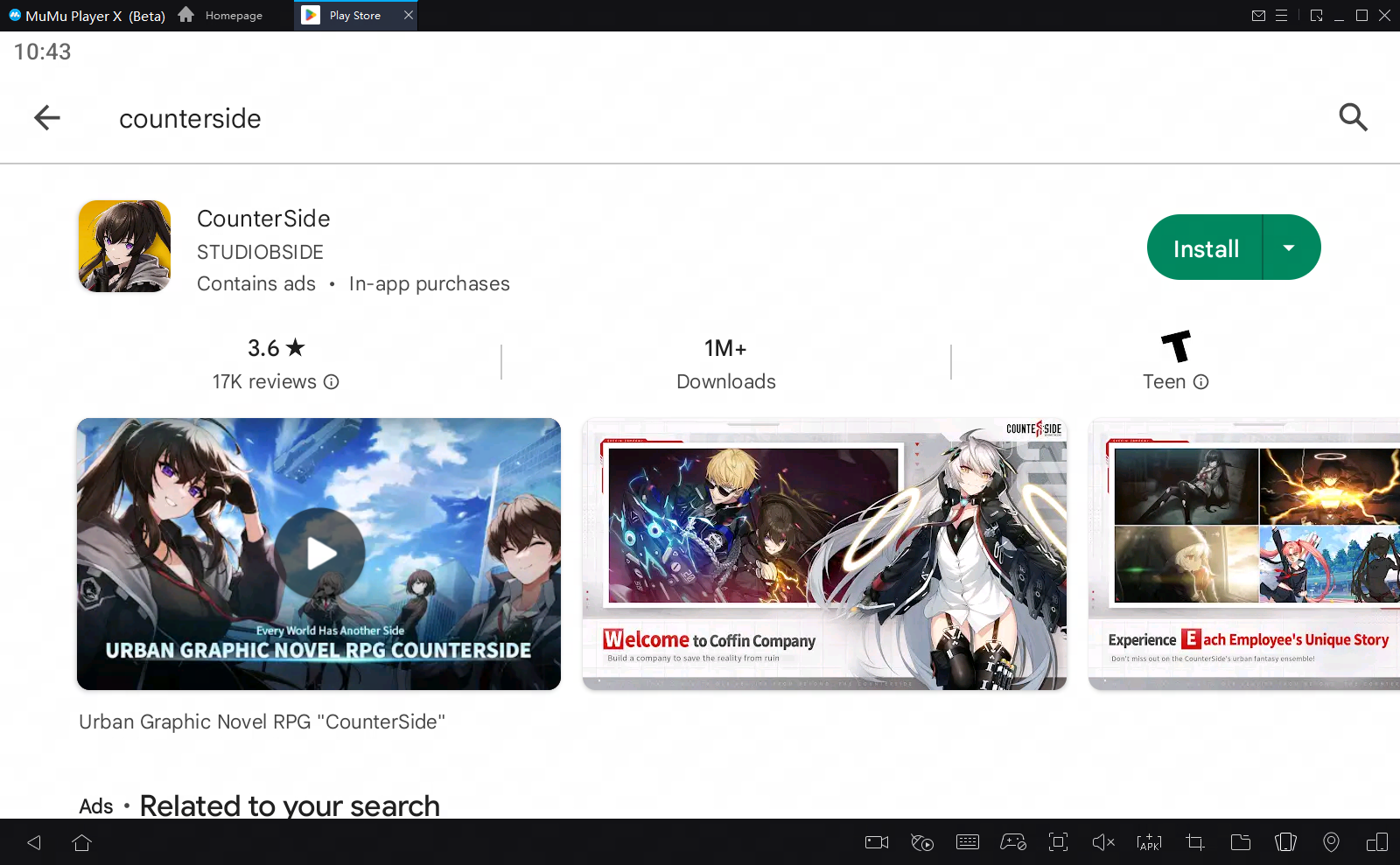1400x865 pixels.
Task: Click the 3.6 star rating
Action: [x=276, y=348]
